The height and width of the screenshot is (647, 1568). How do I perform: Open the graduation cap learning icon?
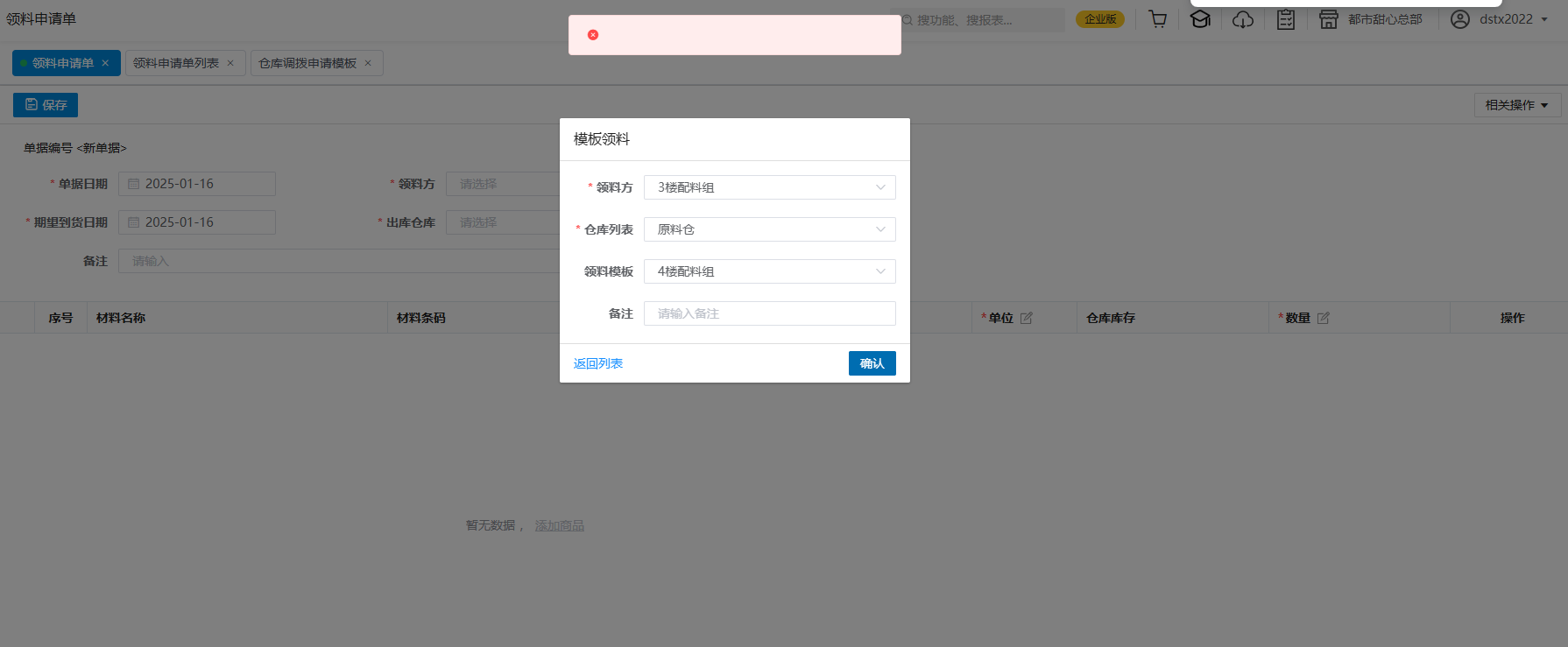point(1200,19)
